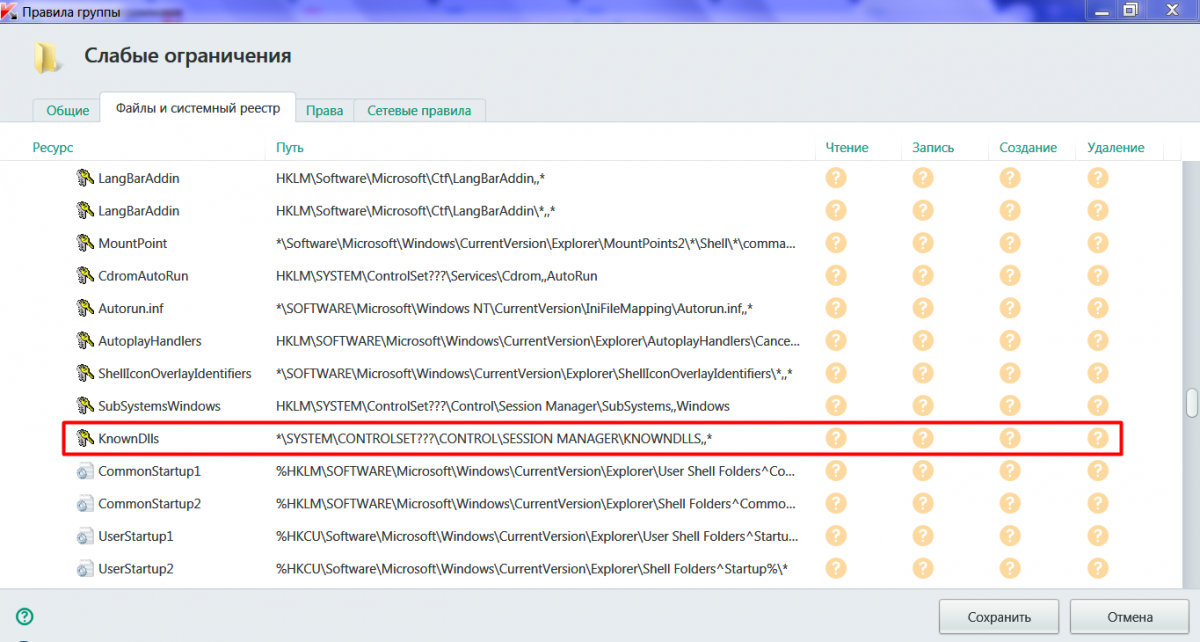Cancel with the Отмена button
1200x642 pixels.
click(x=1129, y=617)
